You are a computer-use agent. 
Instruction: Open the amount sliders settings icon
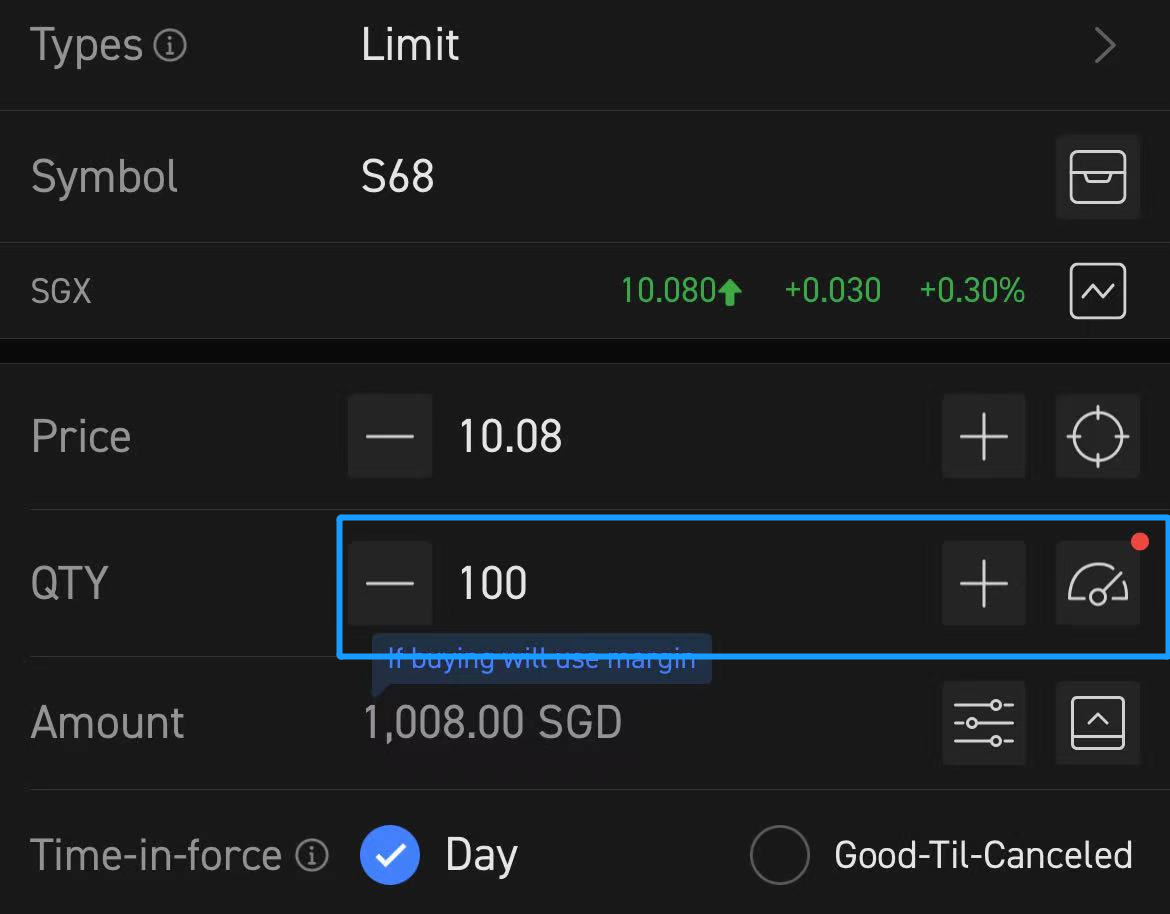[x=983, y=723]
